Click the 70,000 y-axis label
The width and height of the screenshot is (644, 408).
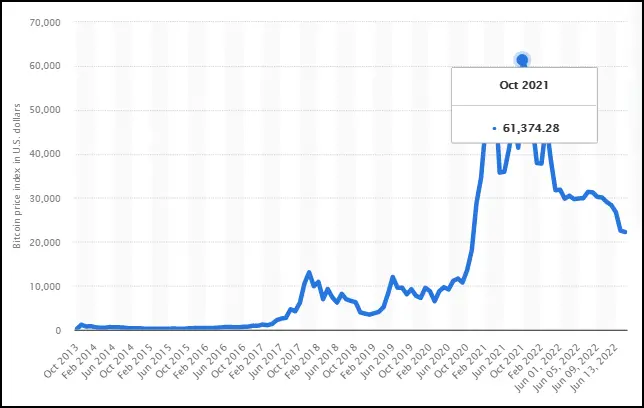point(45,22)
